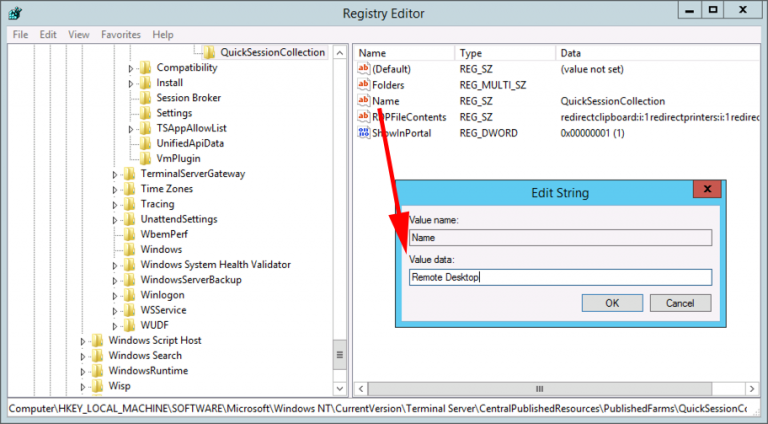The height and width of the screenshot is (424, 768).
Task: Click the Name string value icon
Action: point(363,101)
